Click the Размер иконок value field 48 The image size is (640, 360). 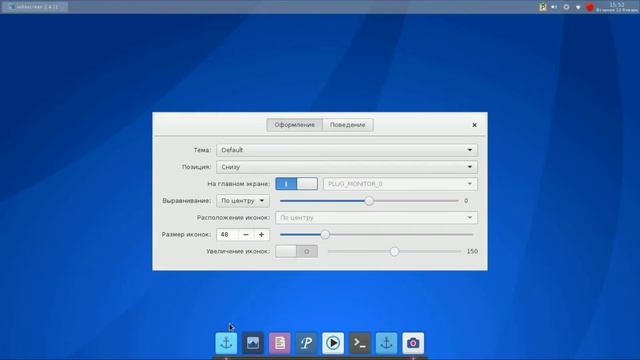pos(227,235)
